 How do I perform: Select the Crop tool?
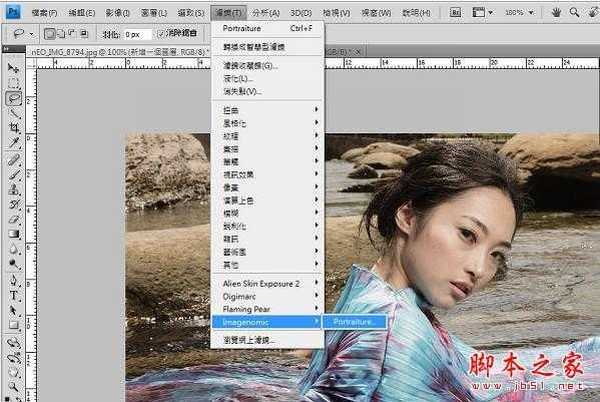[14, 128]
